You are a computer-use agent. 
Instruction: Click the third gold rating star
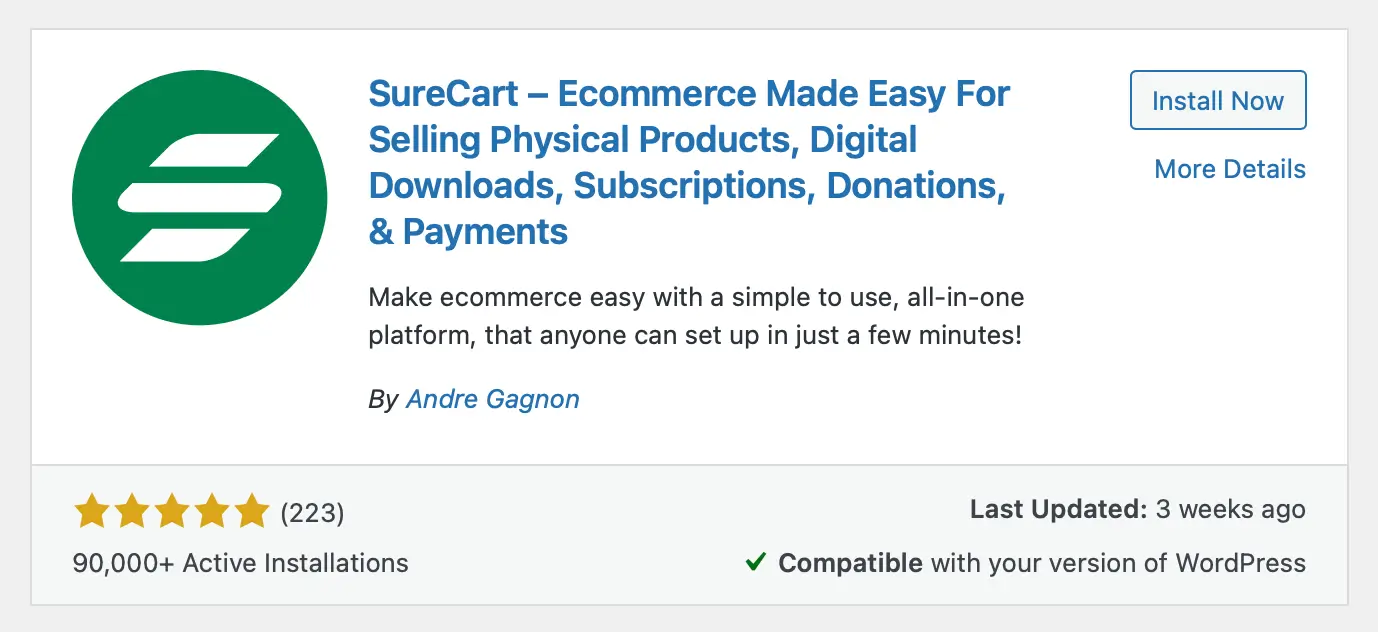[172, 511]
